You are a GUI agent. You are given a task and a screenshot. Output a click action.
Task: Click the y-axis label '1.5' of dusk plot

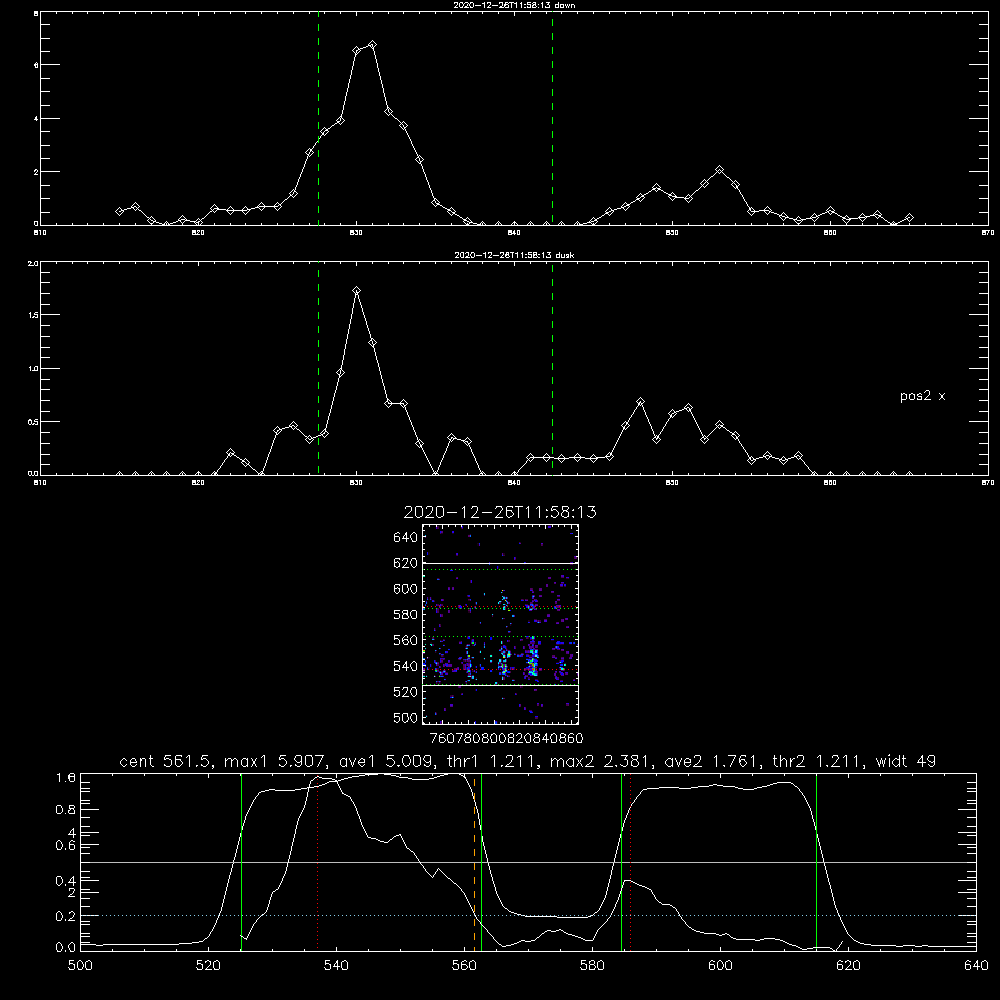point(34,315)
